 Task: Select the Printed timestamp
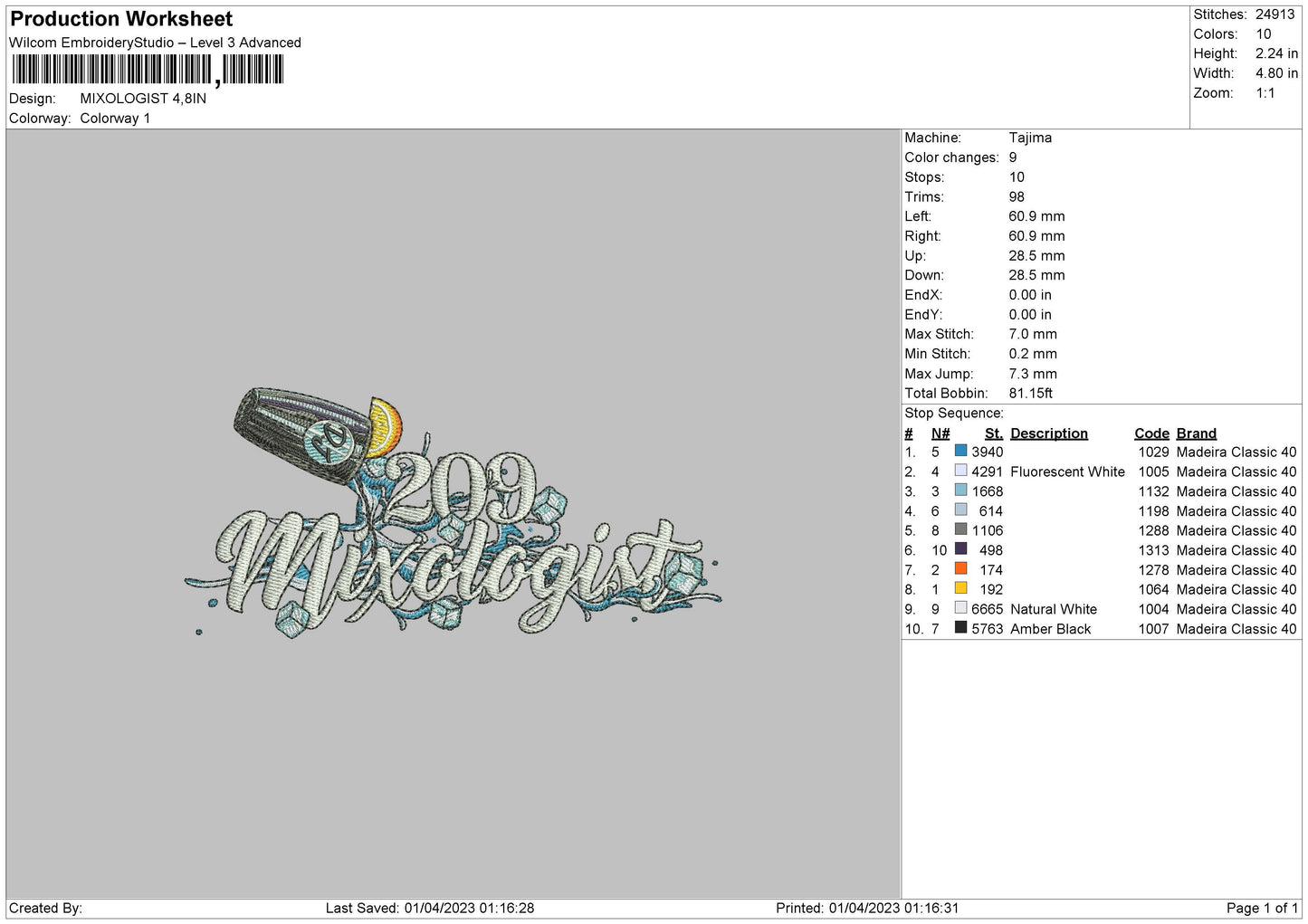coord(867,908)
